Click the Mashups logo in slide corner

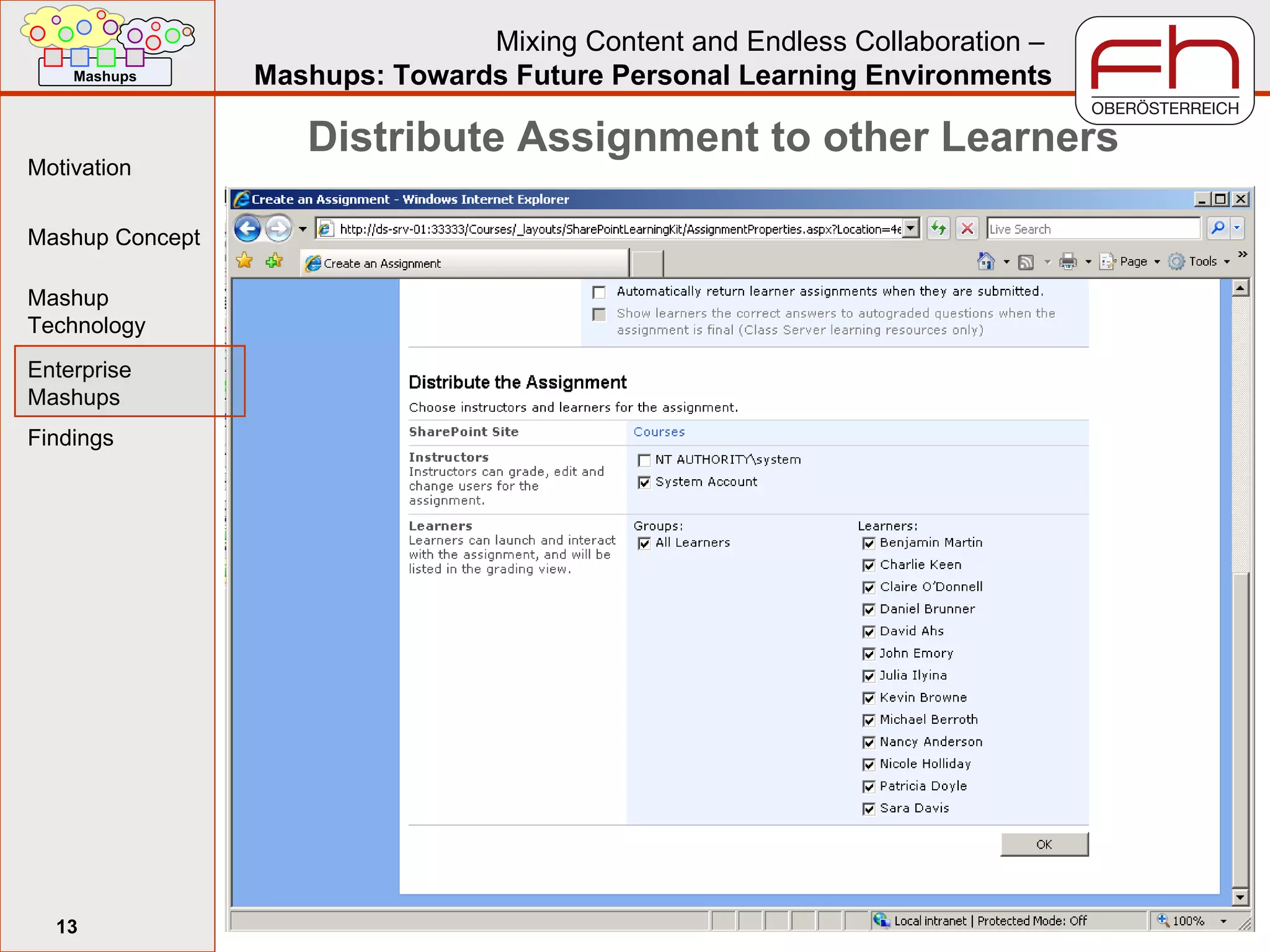(x=107, y=45)
